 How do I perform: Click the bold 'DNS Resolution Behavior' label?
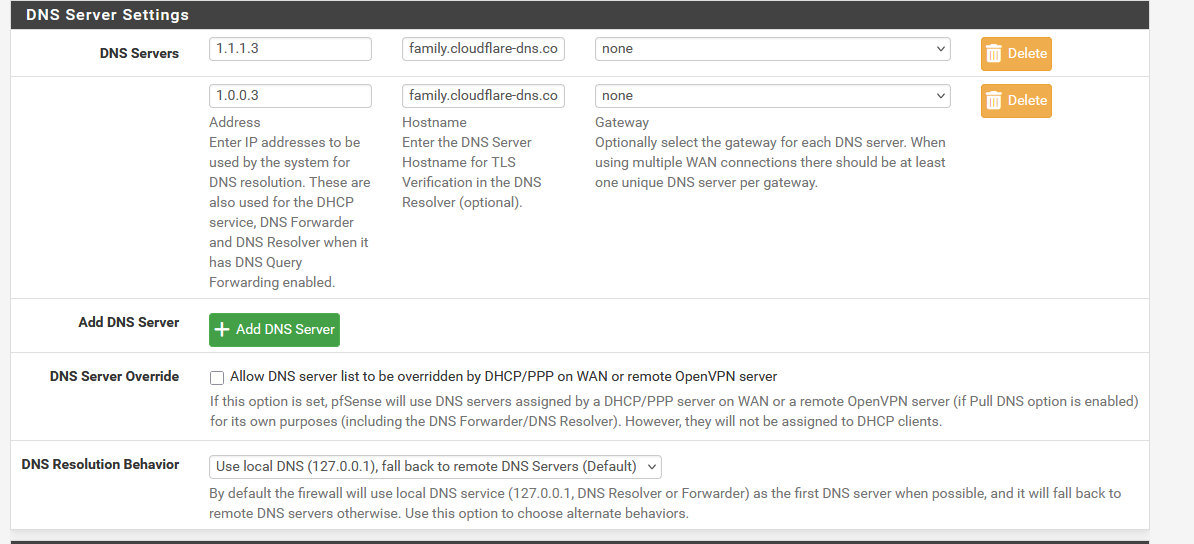100,464
